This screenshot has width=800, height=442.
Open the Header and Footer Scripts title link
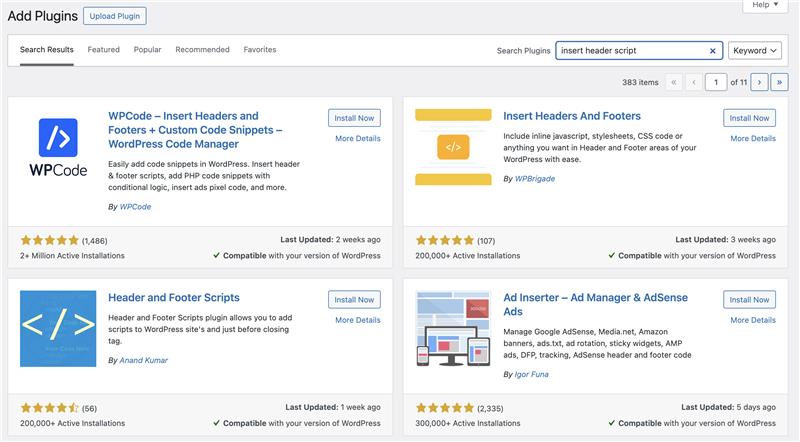(x=174, y=298)
